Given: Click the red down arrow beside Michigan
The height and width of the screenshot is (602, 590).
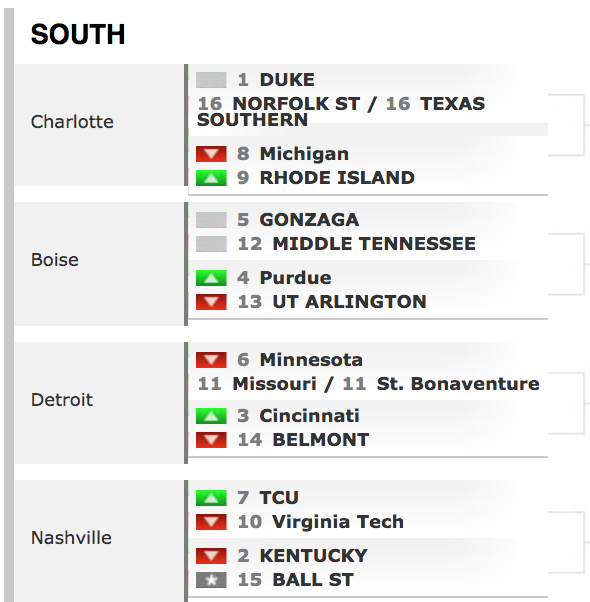Looking at the screenshot, I should tap(211, 154).
